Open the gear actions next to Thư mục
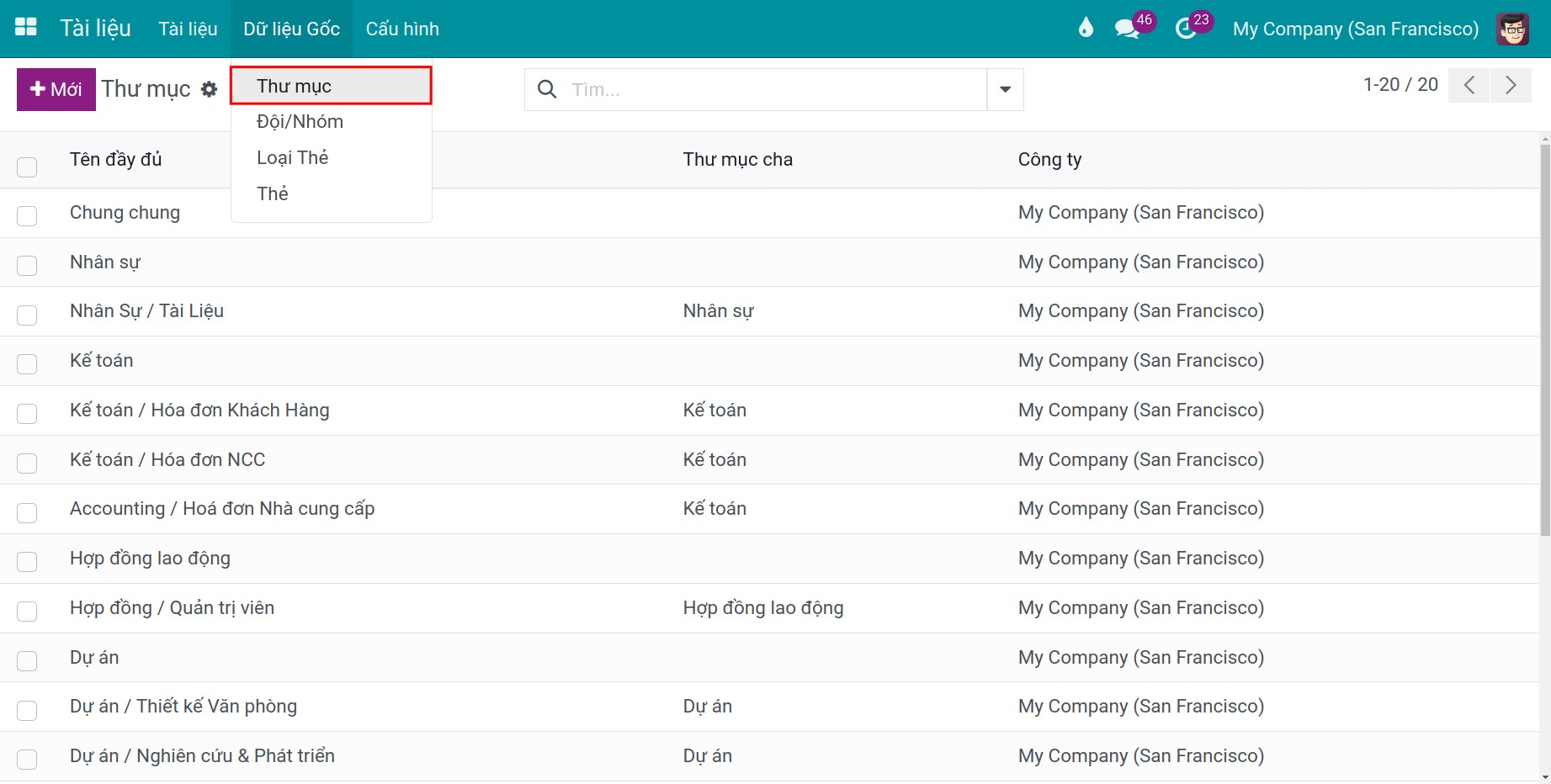The height and width of the screenshot is (784, 1551). pos(209,89)
